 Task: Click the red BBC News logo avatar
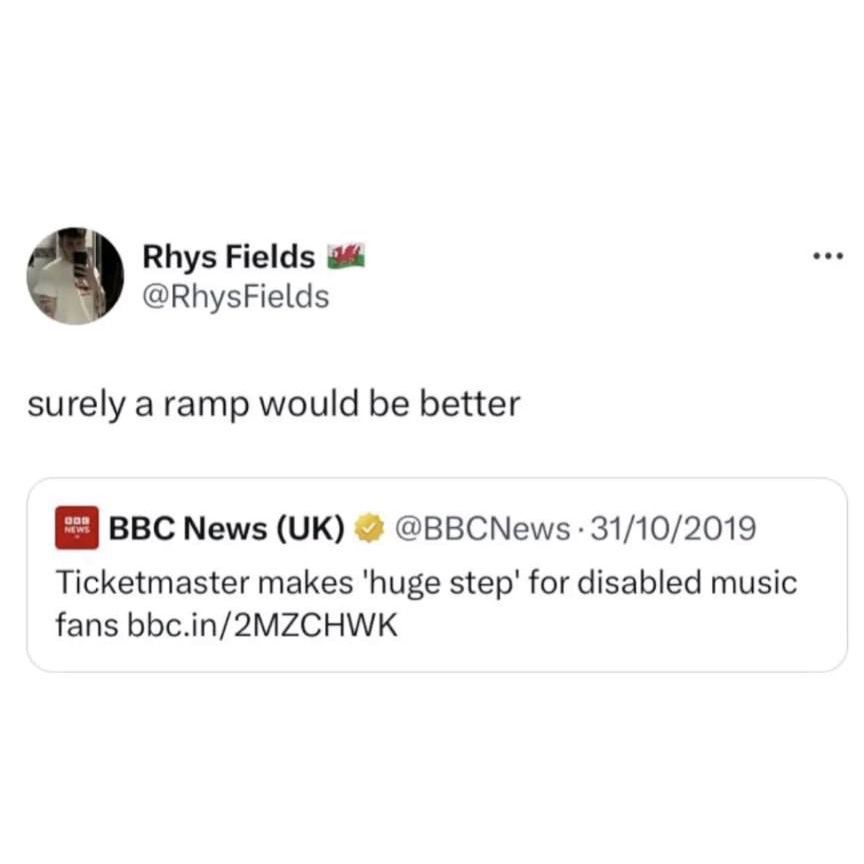(x=77, y=527)
